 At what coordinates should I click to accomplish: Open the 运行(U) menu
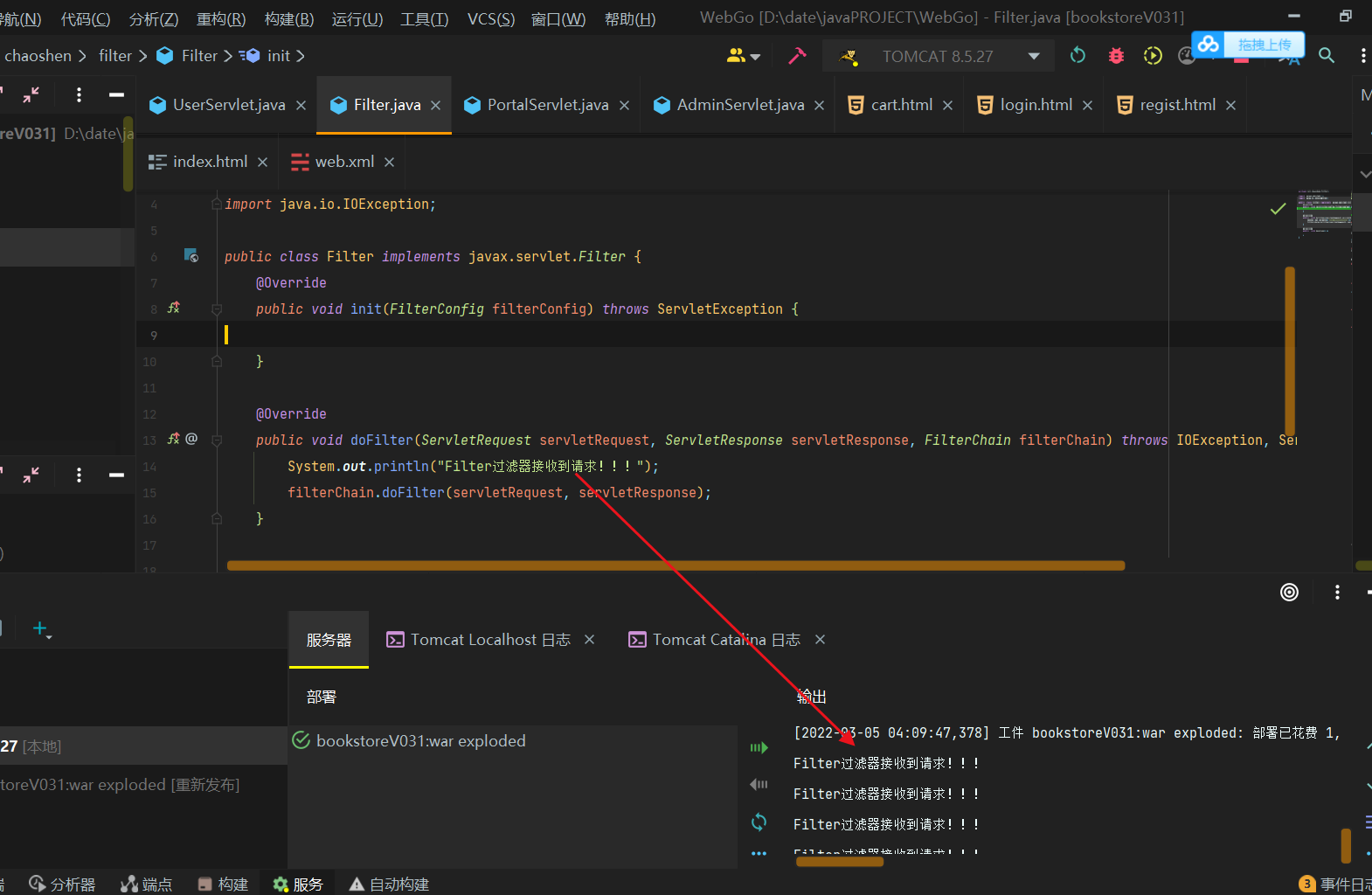pyautogui.click(x=357, y=19)
